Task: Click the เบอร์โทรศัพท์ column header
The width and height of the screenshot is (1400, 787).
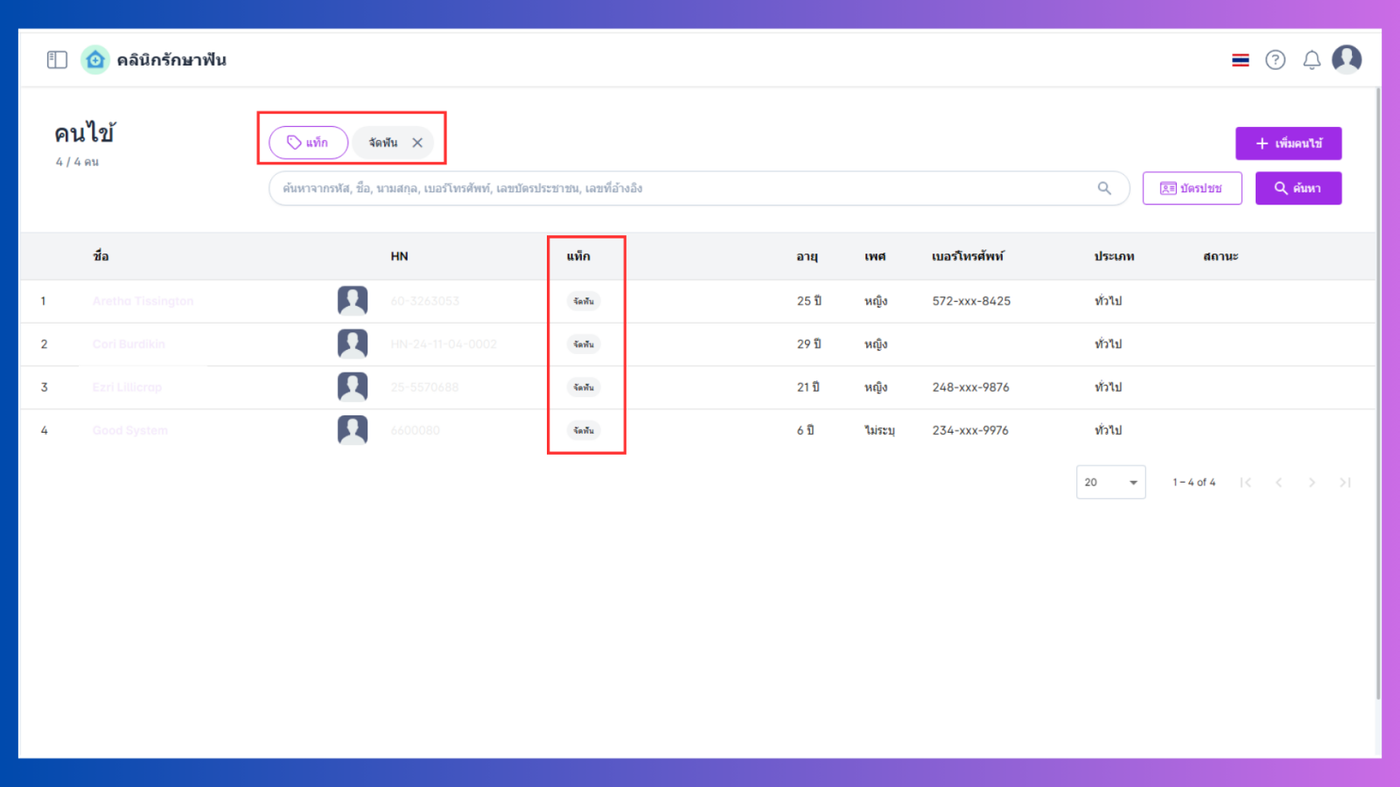Action: tap(968, 256)
